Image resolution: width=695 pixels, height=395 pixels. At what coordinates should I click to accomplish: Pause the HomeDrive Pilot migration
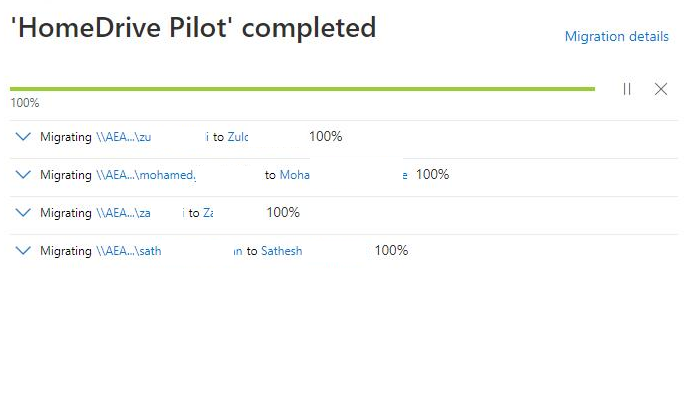(x=627, y=89)
